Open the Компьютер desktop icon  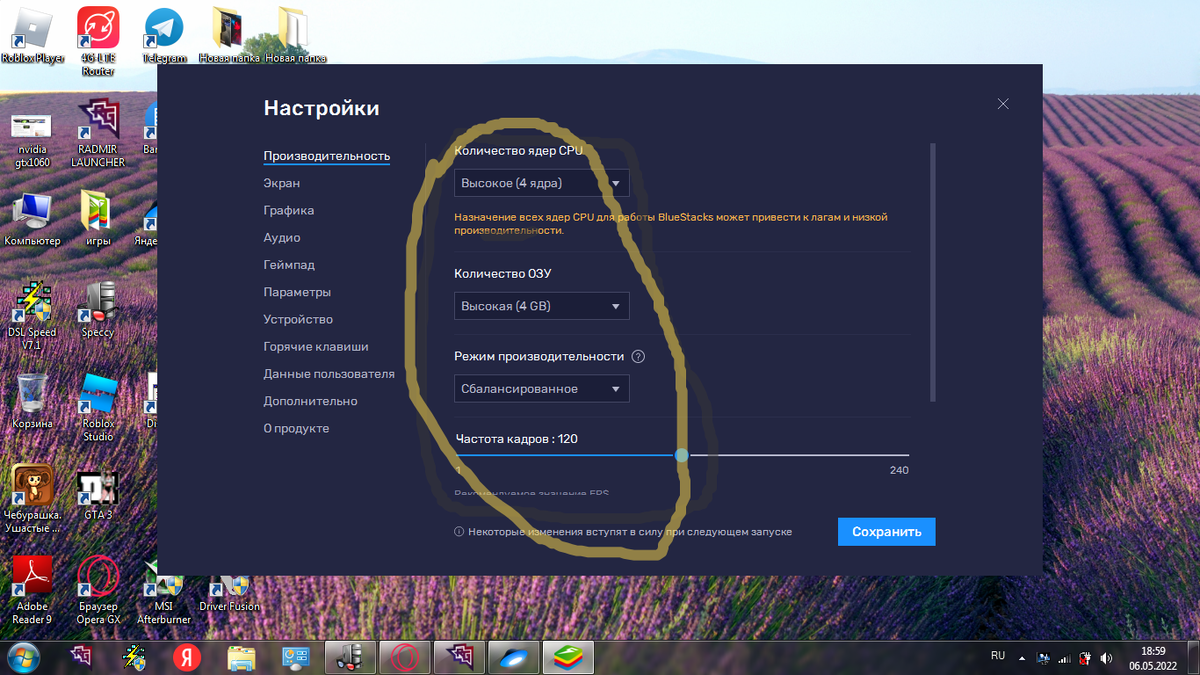[32, 218]
